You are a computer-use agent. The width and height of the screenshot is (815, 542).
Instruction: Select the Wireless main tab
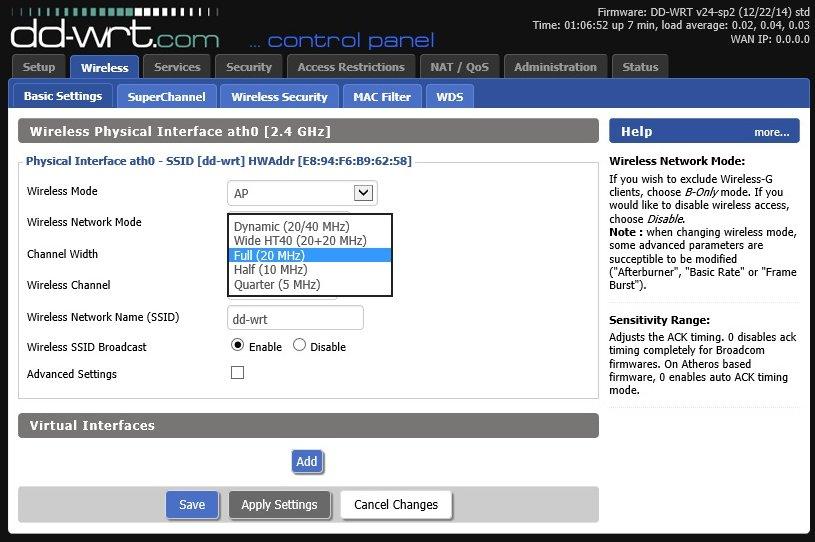tap(104, 68)
